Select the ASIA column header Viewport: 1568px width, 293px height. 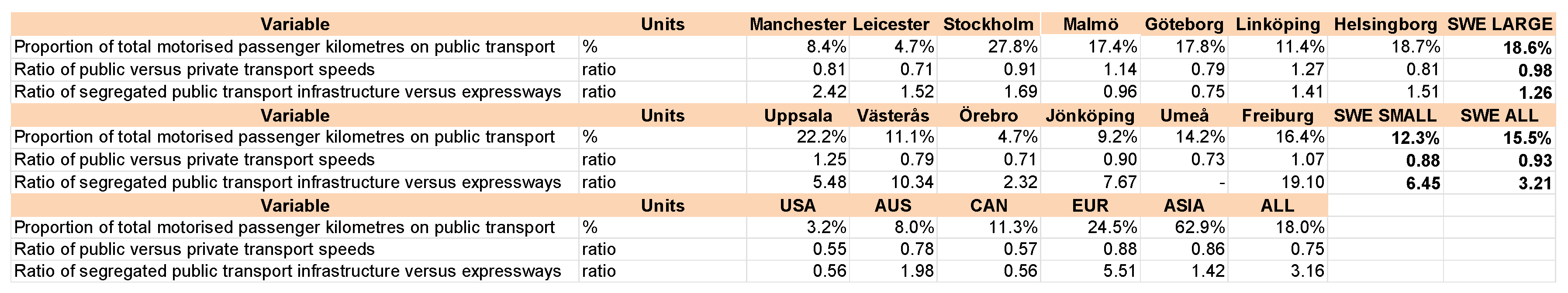(1184, 206)
